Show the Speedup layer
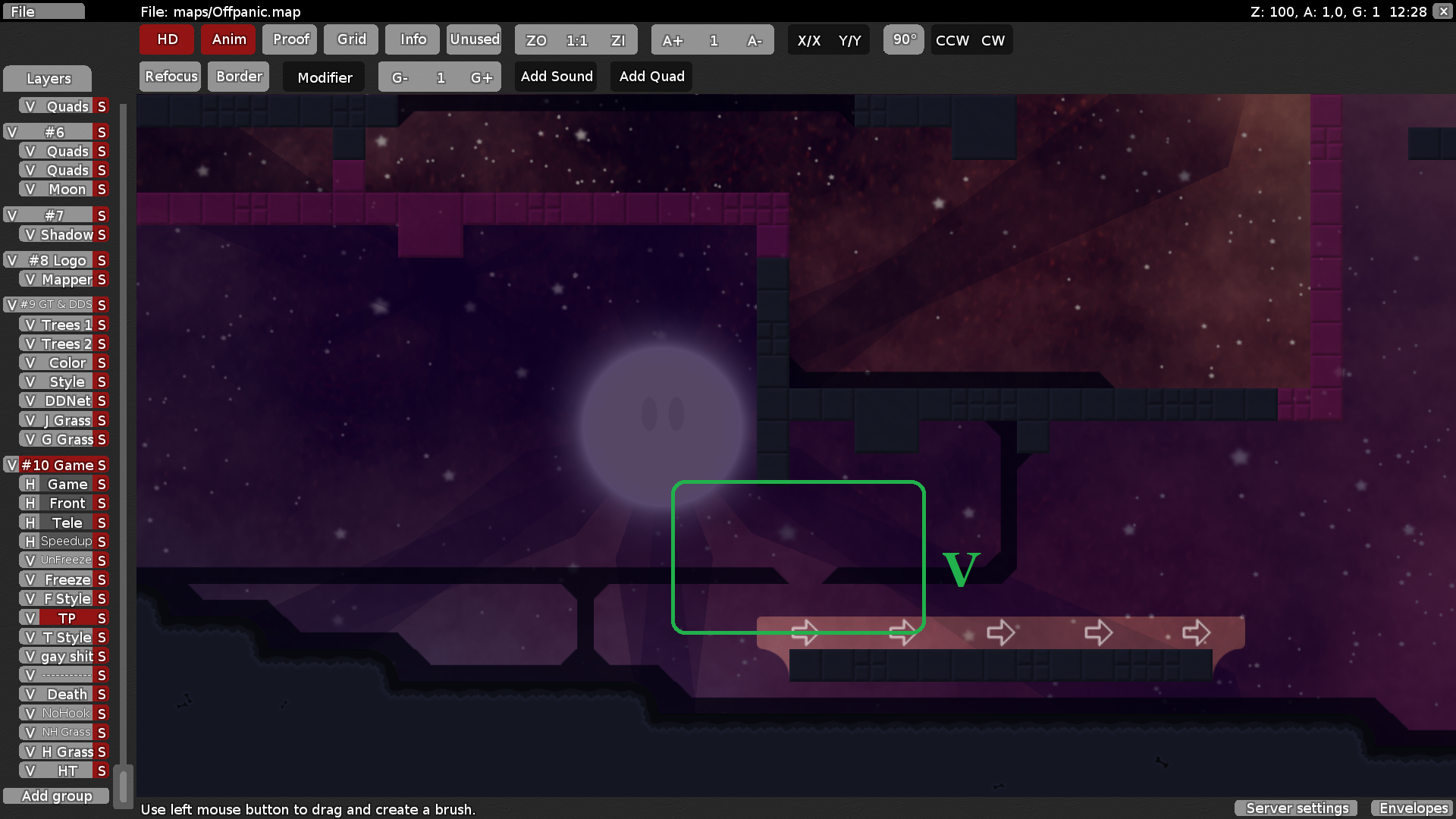Image resolution: width=1456 pixels, height=819 pixels. tap(29, 541)
